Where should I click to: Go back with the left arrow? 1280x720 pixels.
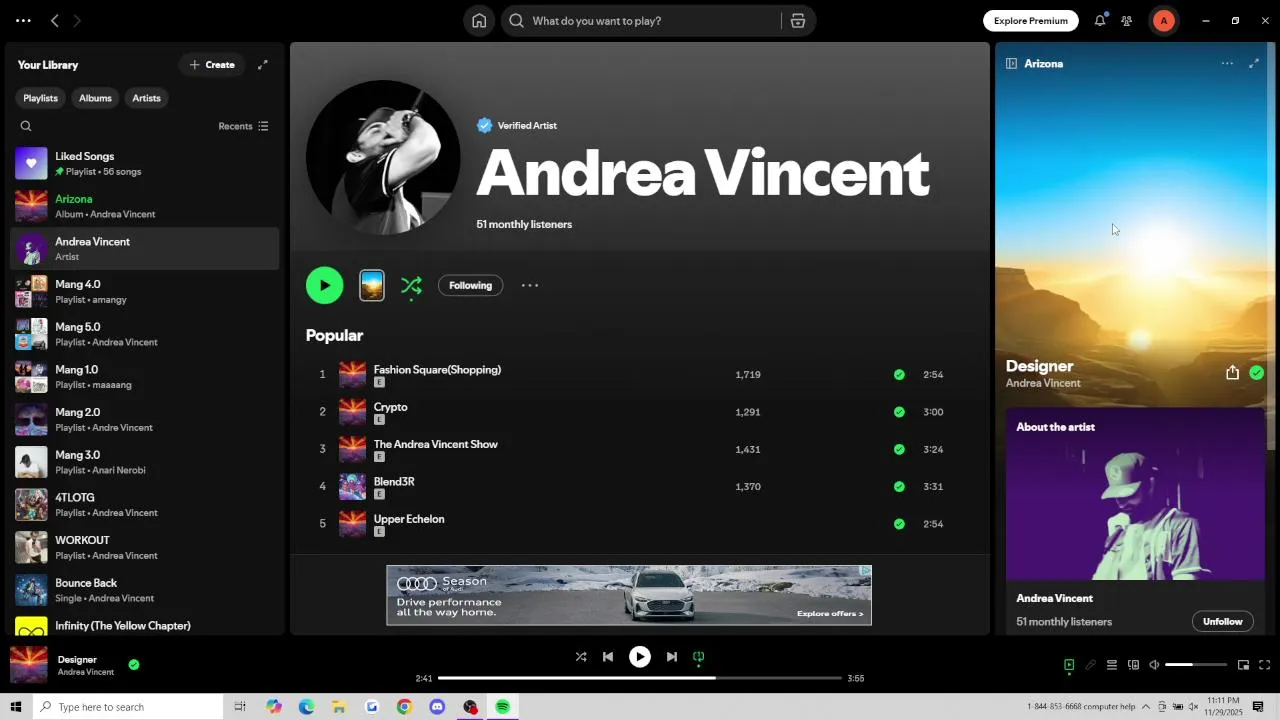tap(55, 21)
